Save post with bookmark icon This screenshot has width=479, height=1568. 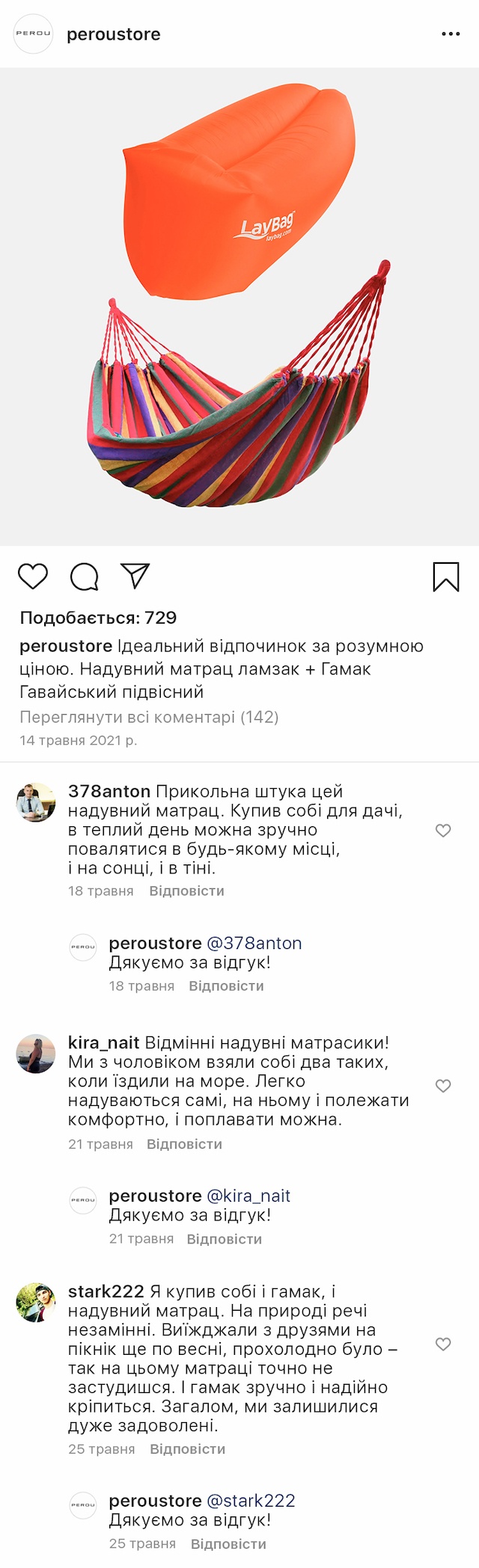pos(446,577)
